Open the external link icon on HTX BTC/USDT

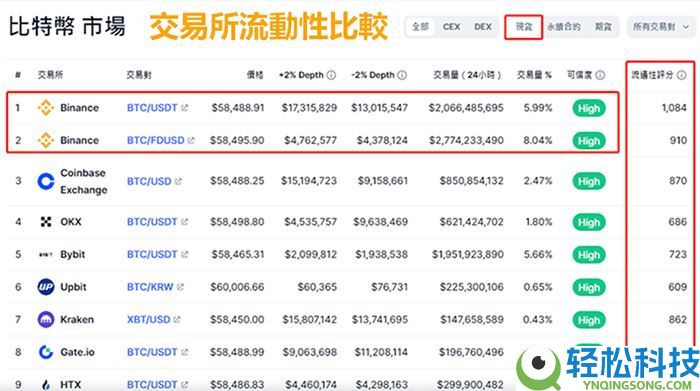click(184, 384)
